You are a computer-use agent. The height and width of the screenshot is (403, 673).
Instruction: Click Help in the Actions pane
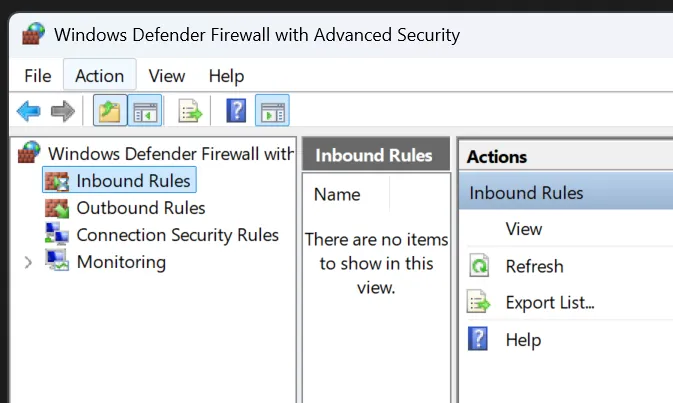[x=523, y=340]
